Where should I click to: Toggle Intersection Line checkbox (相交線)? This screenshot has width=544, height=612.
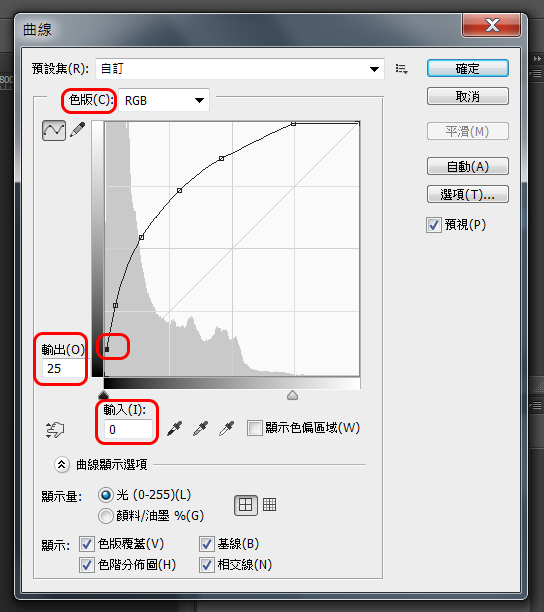(x=206, y=565)
